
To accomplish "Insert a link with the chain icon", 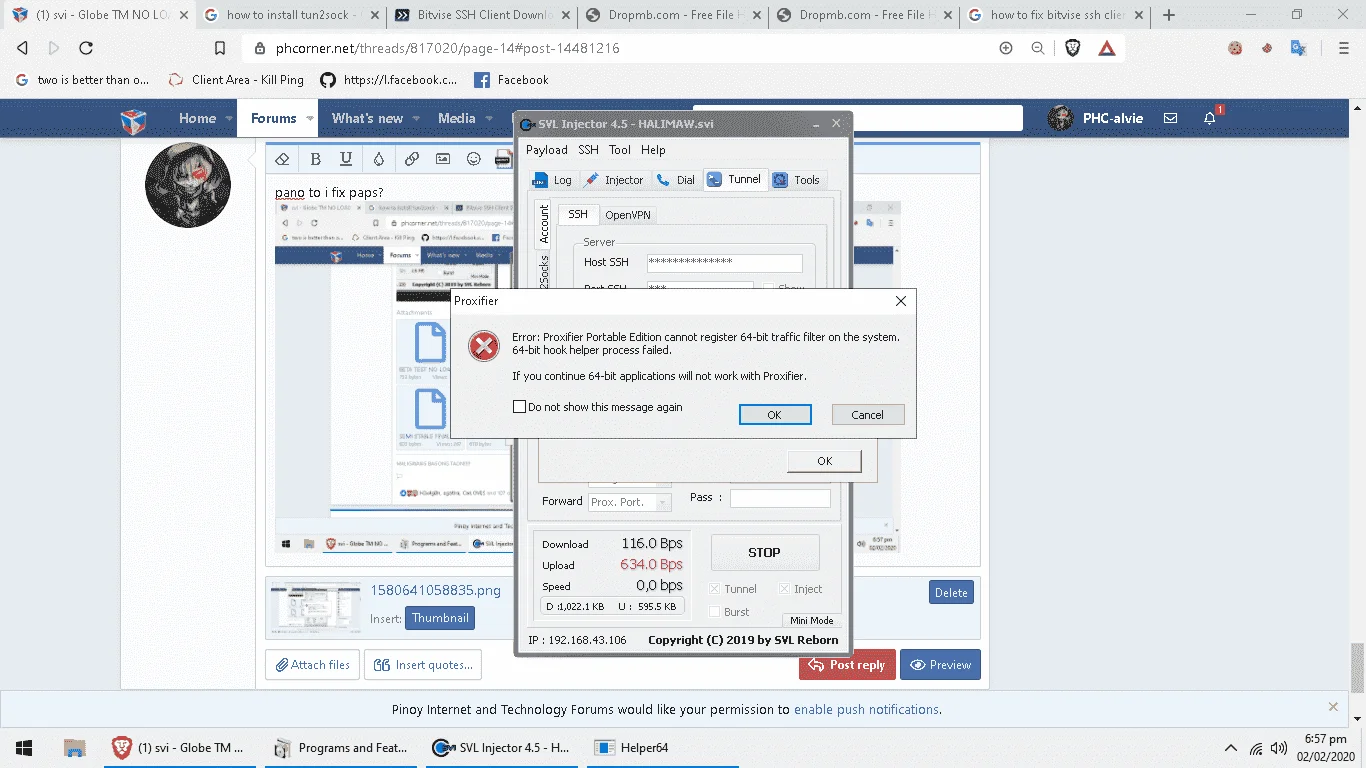I will [411, 159].
